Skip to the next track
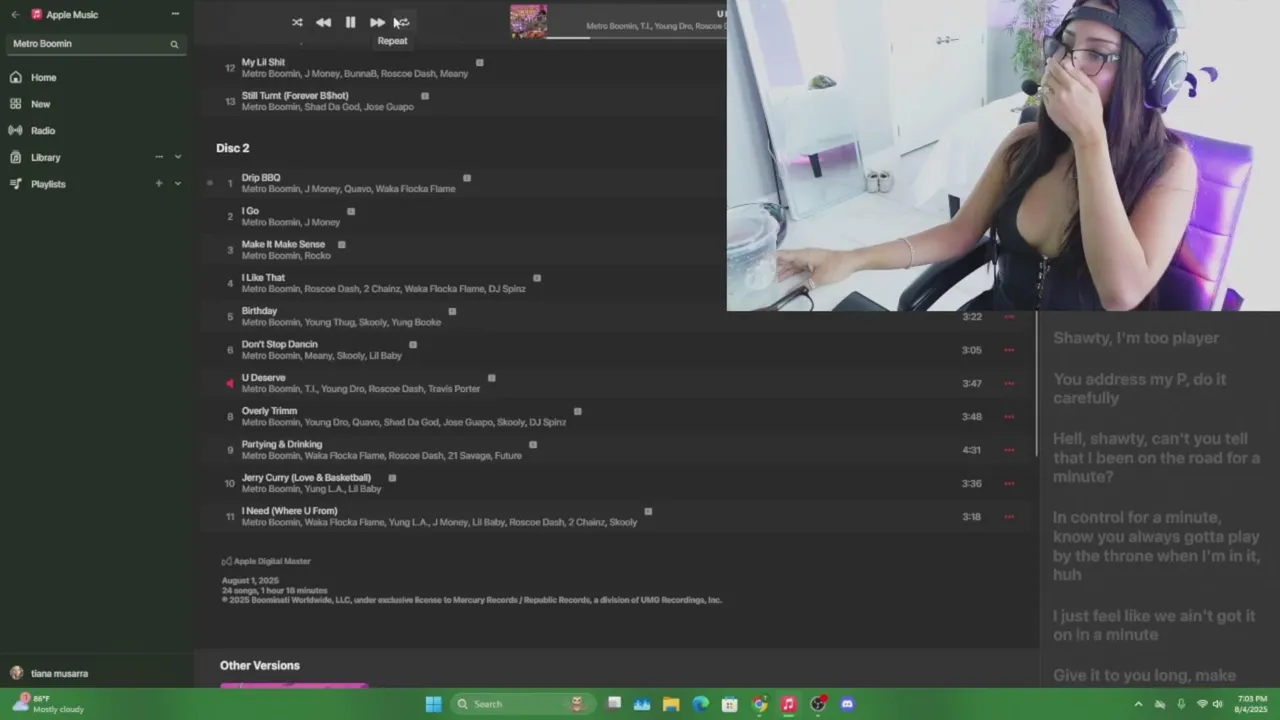1280x720 pixels. pos(377,22)
